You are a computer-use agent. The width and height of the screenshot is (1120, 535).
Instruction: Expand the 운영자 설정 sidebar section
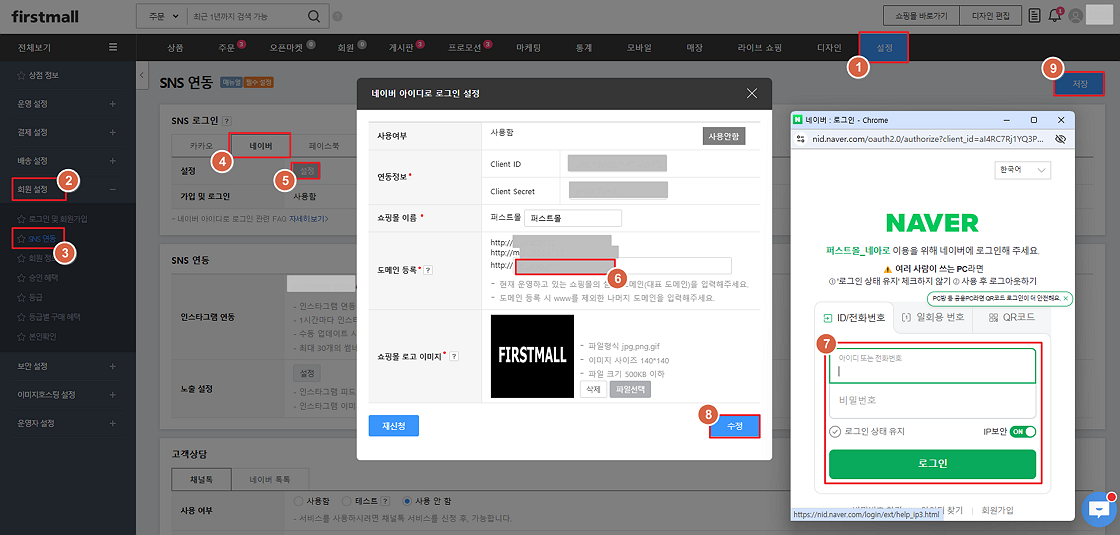113,423
